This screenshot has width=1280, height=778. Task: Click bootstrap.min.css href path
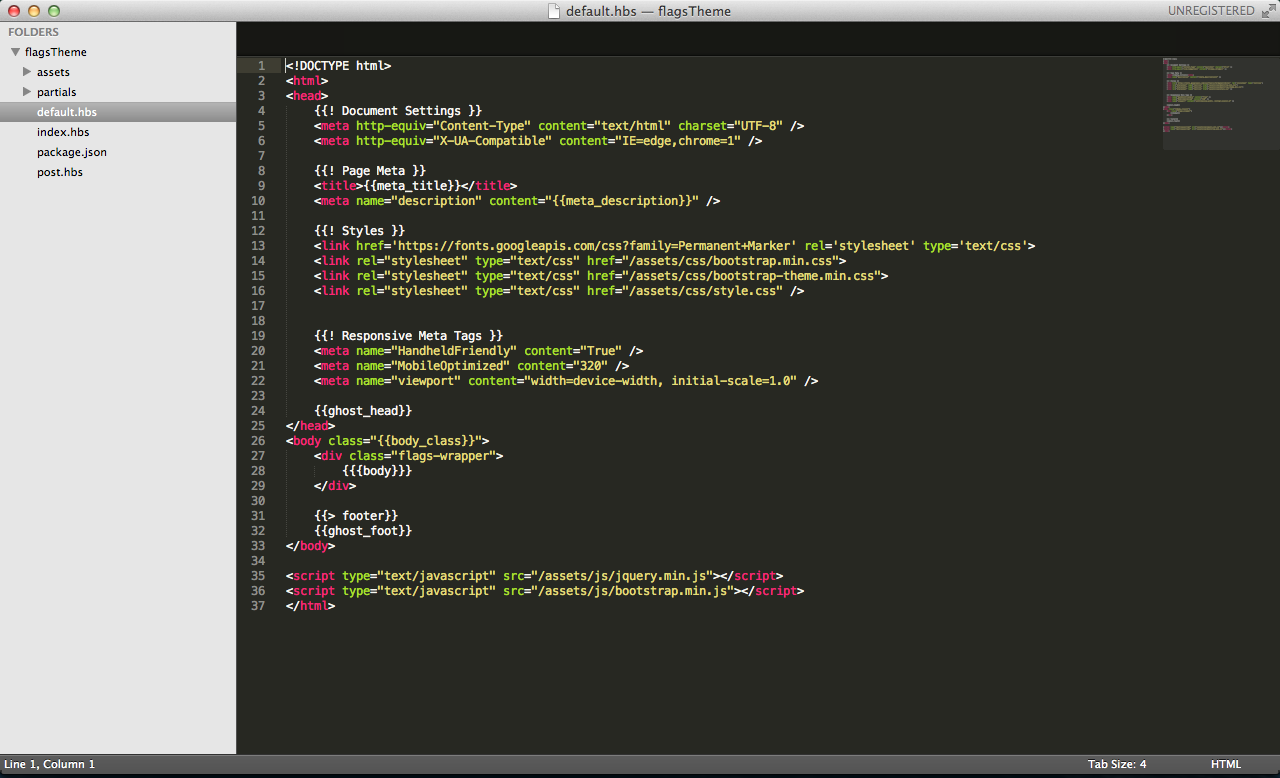734,261
